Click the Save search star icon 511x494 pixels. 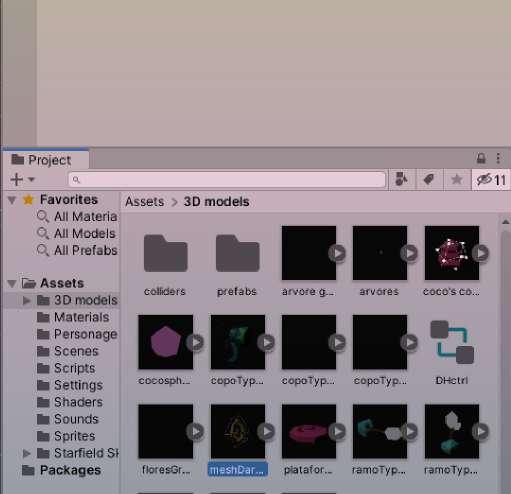(x=457, y=180)
